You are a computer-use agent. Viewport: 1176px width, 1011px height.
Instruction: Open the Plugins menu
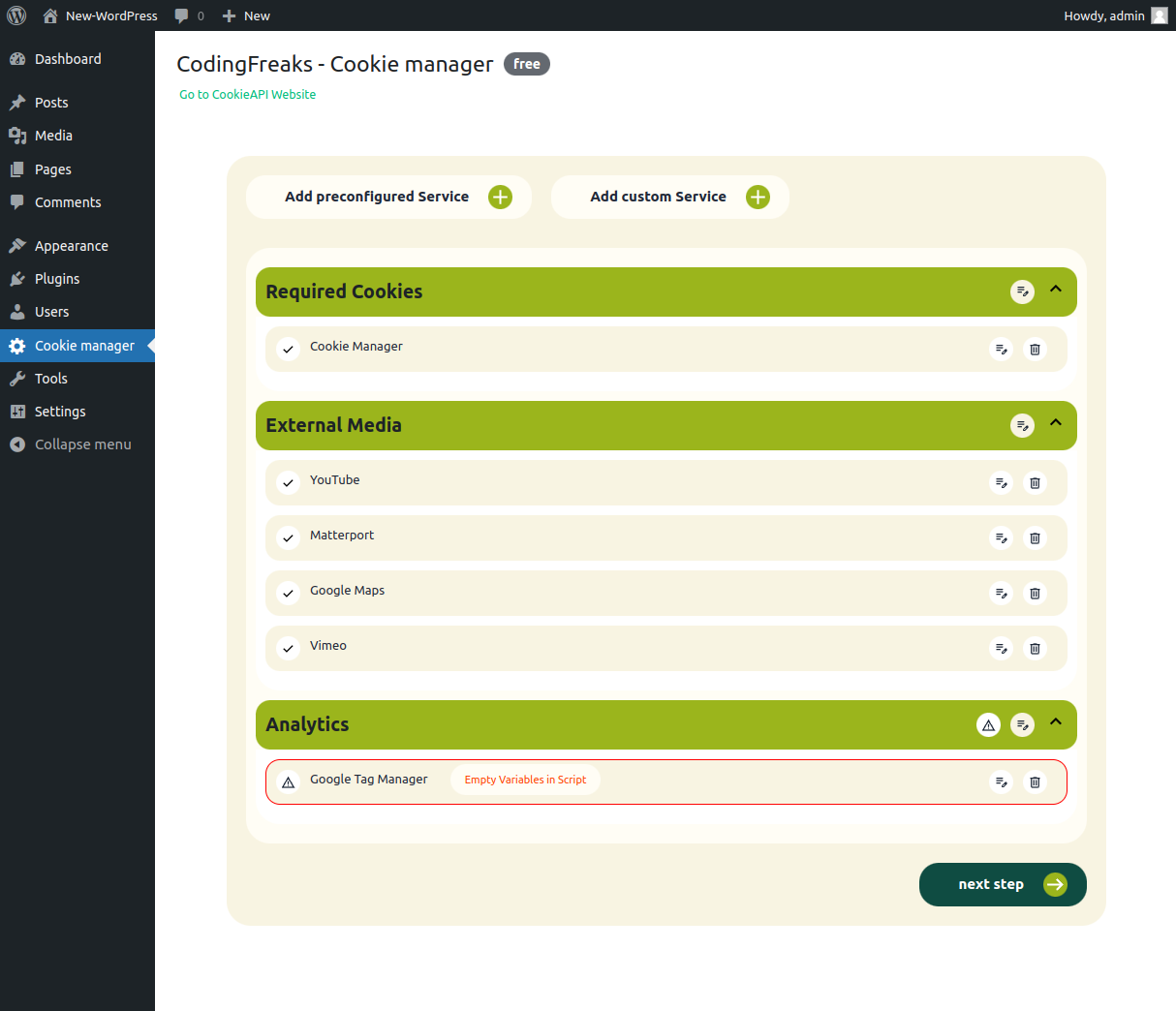coord(77,279)
